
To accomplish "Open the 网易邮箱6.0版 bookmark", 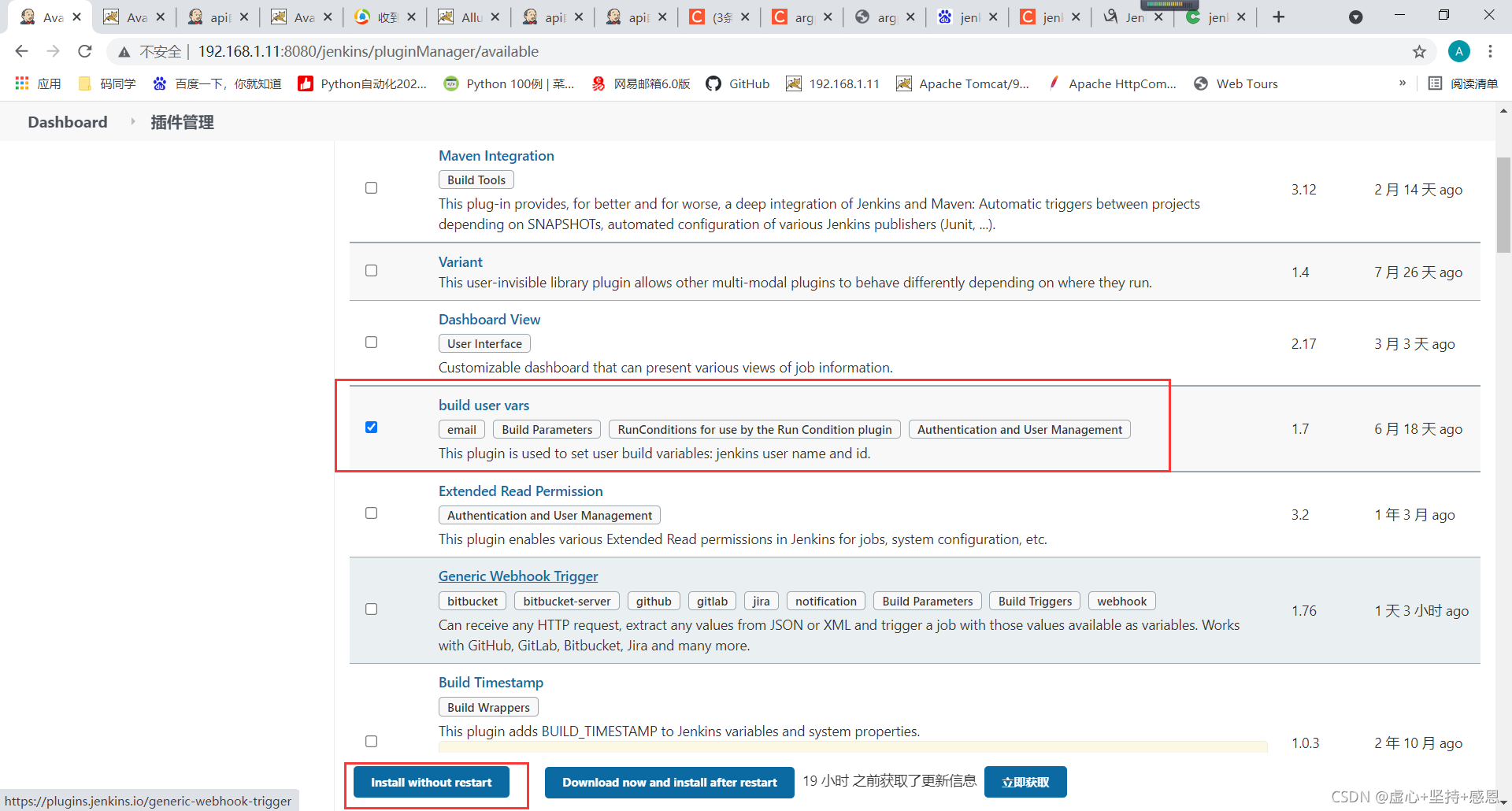I will coord(640,83).
